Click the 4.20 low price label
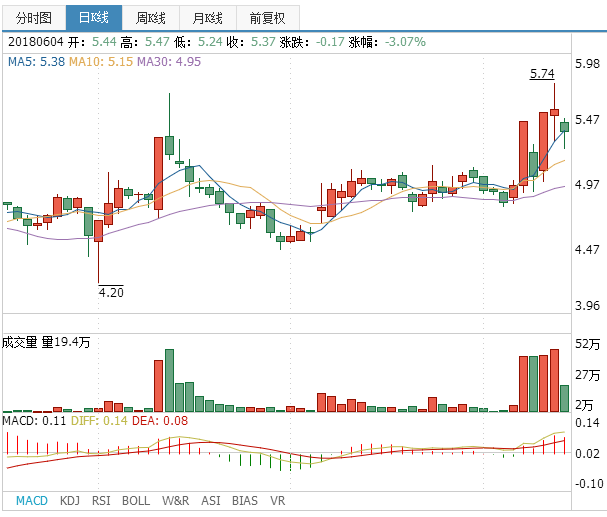Image resolution: width=607 pixels, height=517 pixels. [111, 292]
